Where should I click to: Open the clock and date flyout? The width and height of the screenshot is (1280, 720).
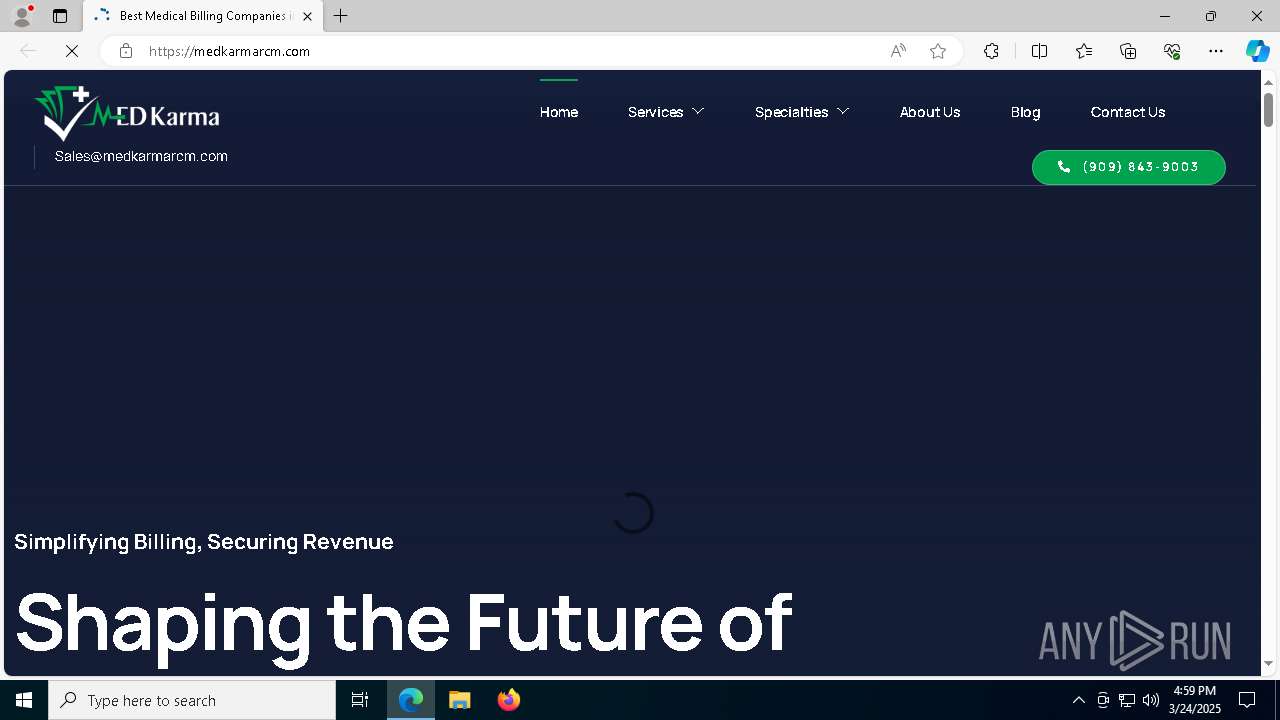coord(1195,700)
